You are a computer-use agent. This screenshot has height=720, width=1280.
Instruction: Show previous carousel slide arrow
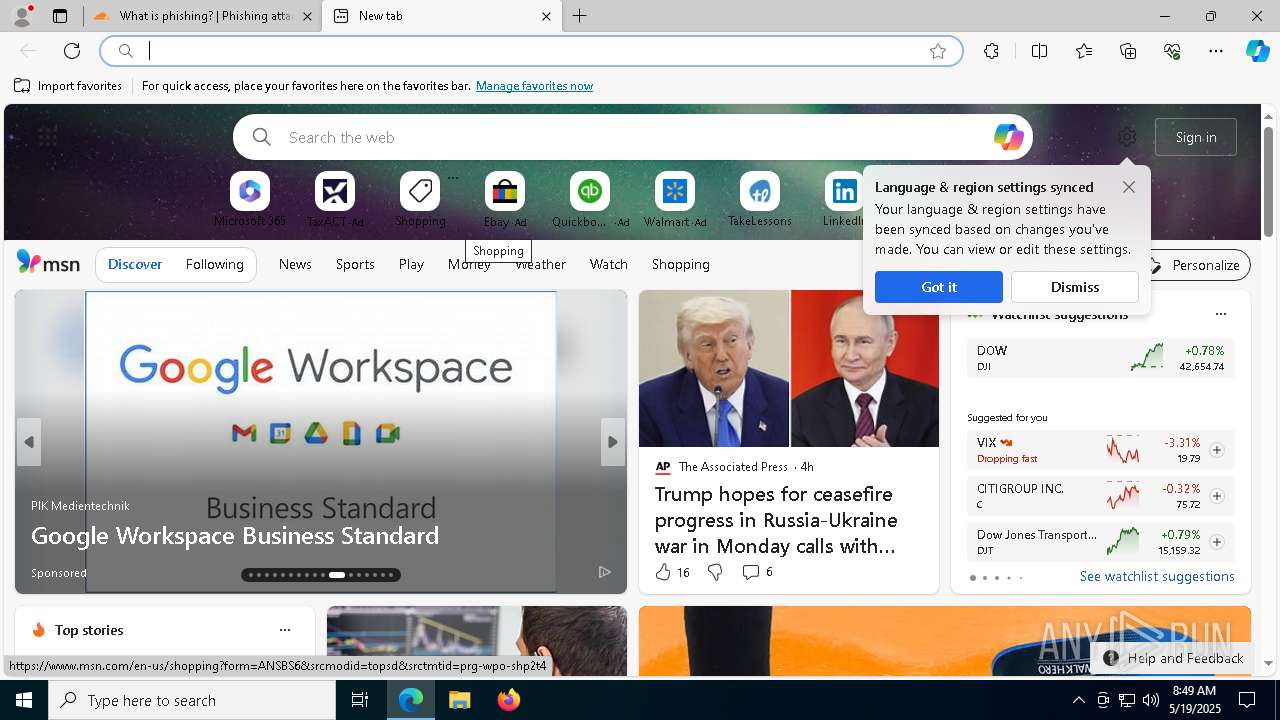tap(29, 442)
